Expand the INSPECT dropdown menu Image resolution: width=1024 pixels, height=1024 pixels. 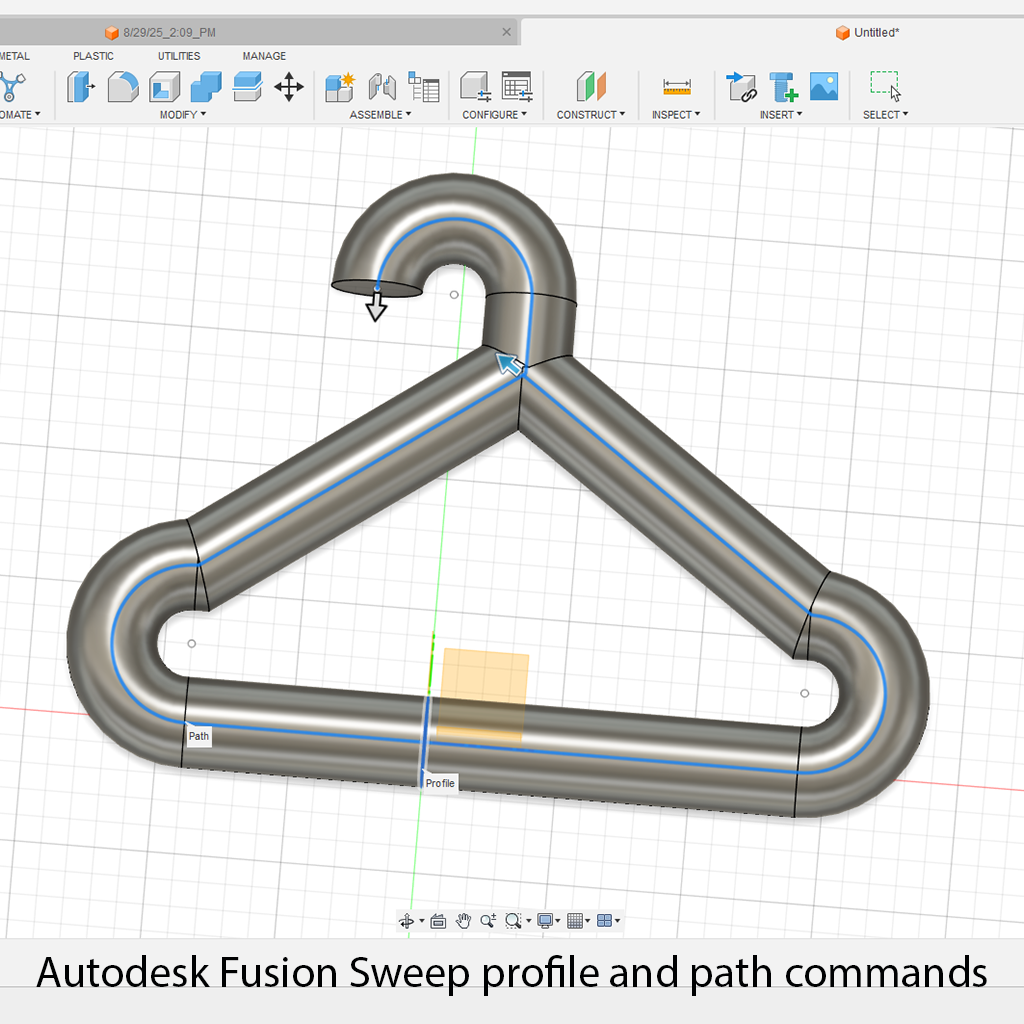[x=676, y=115]
